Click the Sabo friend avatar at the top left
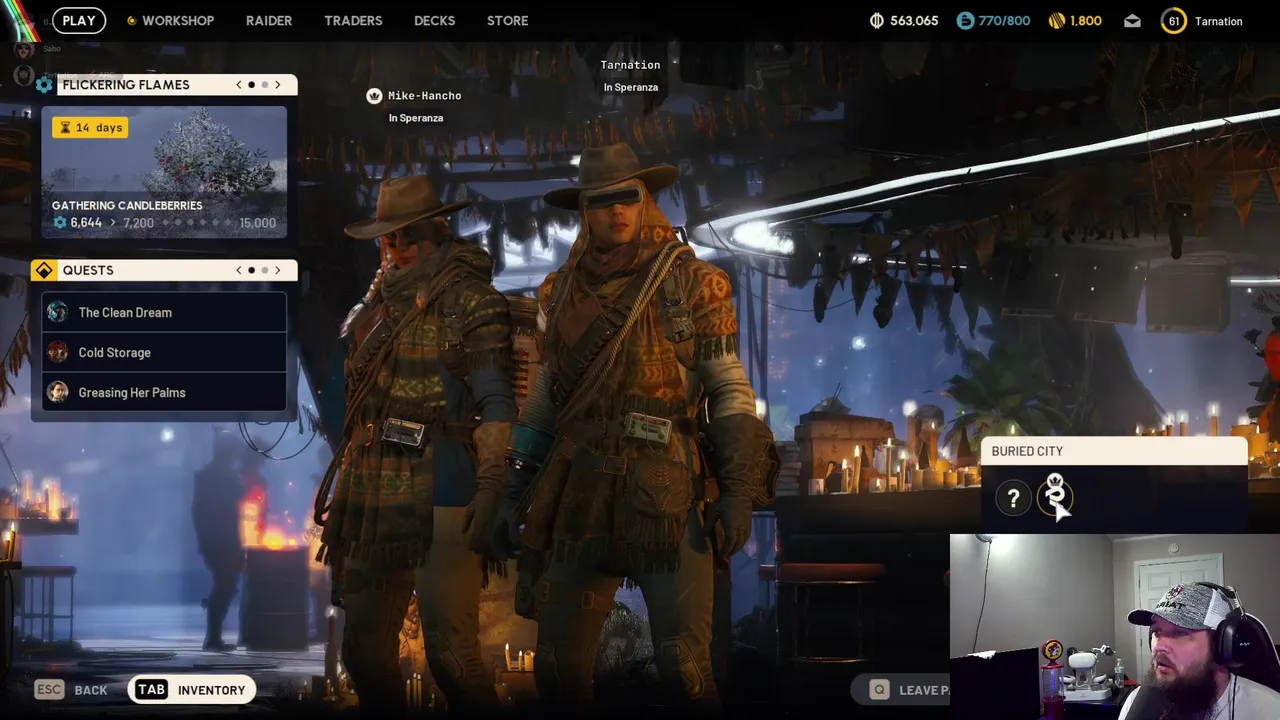 pos(25,48)
